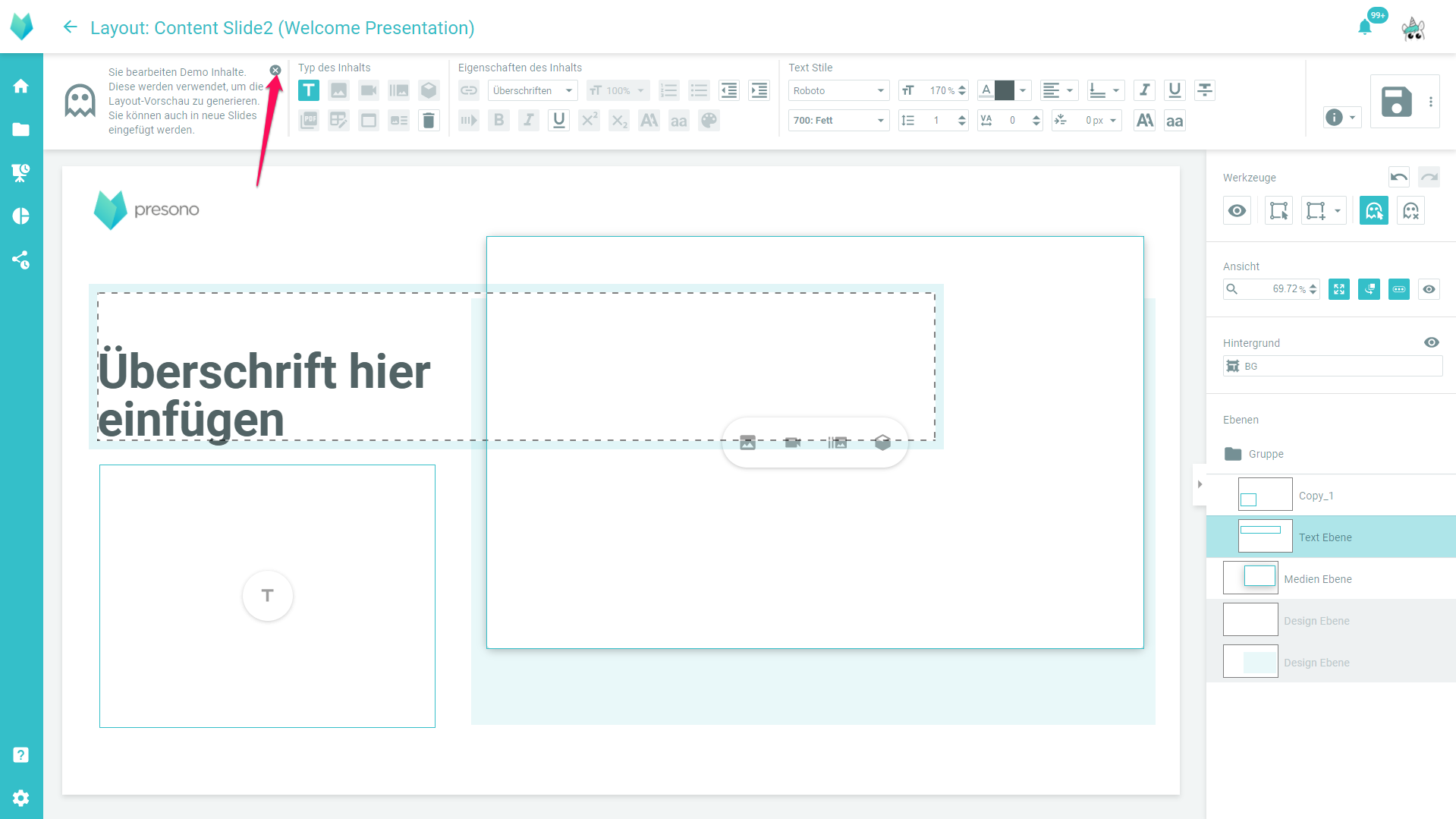Click the save floppy disk icon
The height and width of the screenshot is (819, 1456).
point(1396,102)
